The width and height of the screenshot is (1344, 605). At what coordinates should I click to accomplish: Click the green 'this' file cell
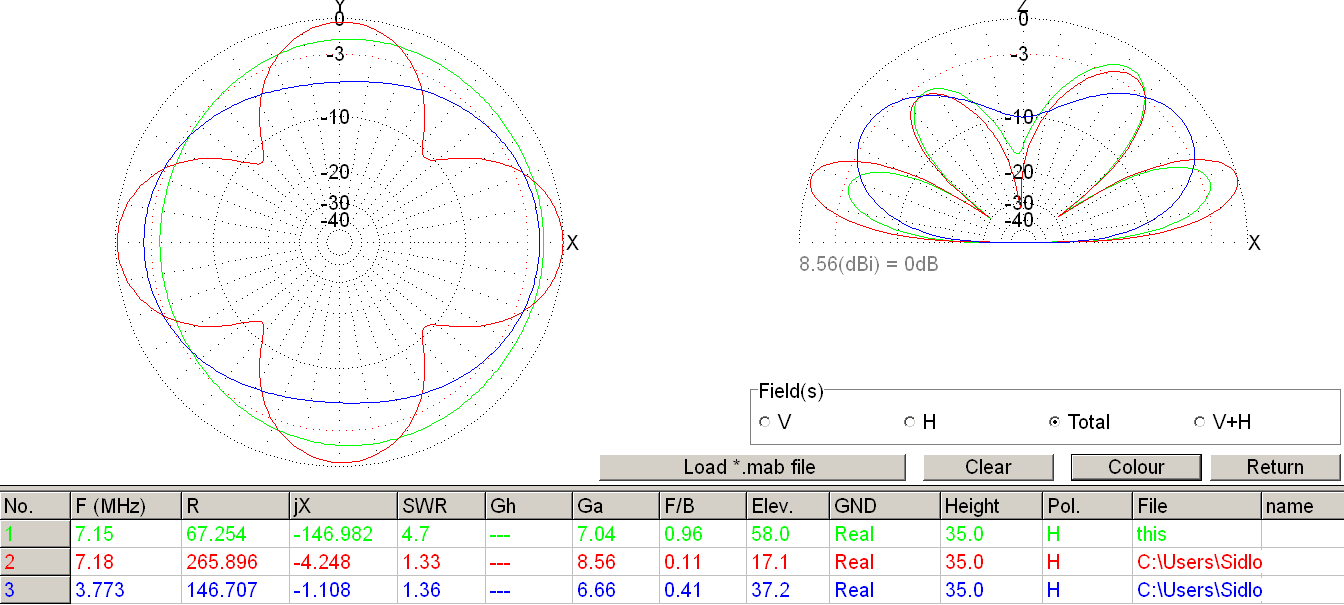click(1196, 534)
